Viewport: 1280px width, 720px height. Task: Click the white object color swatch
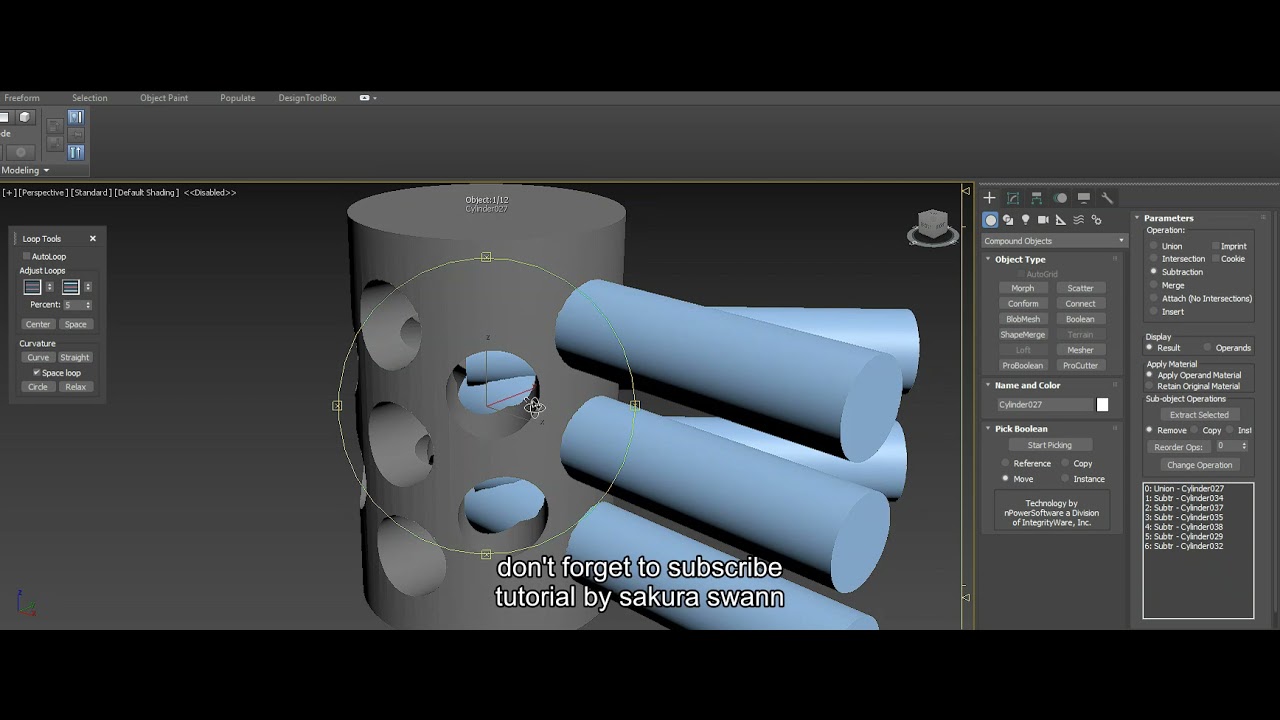click(x=1102, y=405)
